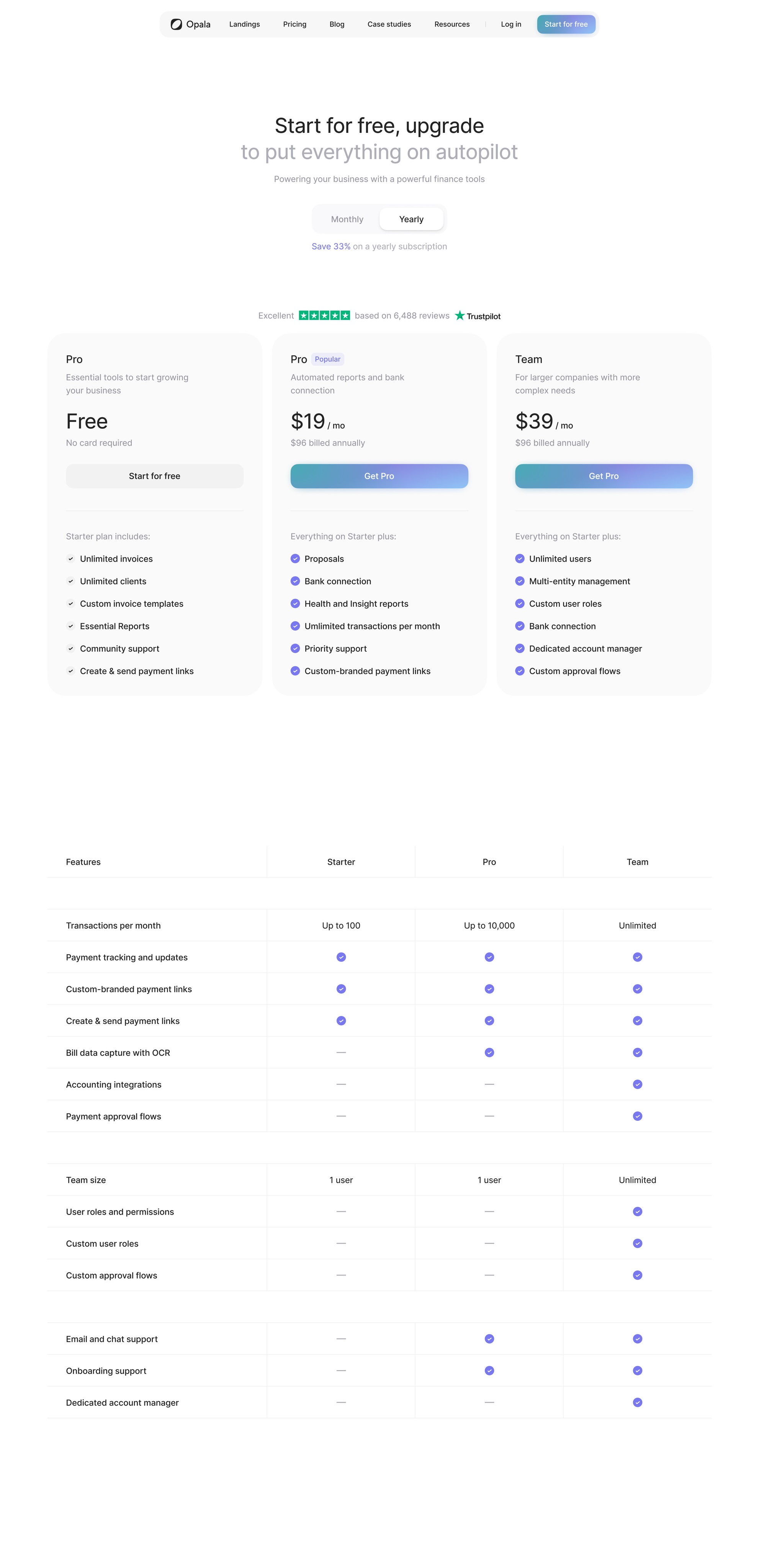Open the Landings nav menu
This screenshot has height=1568, width=759.
tap(244, 24)
